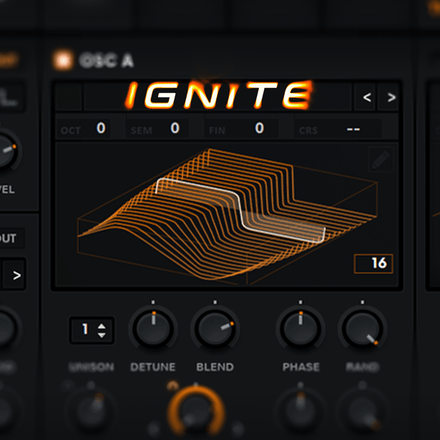440x440 pixels.
Task: Click the PHASE label
Action: click(301, 367)
